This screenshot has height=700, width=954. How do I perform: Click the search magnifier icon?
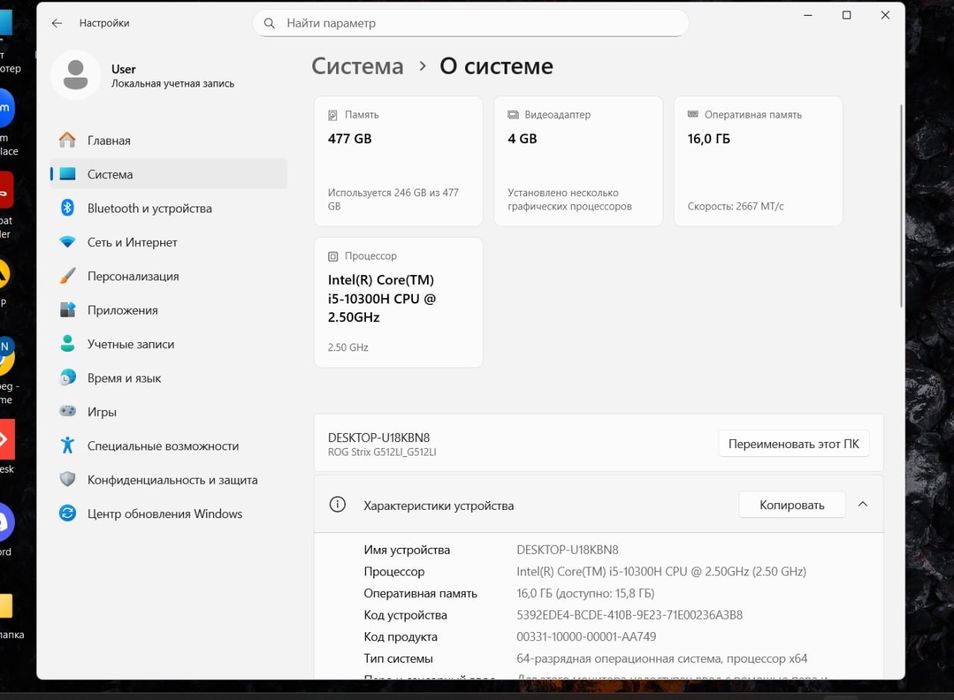point(269,23)
